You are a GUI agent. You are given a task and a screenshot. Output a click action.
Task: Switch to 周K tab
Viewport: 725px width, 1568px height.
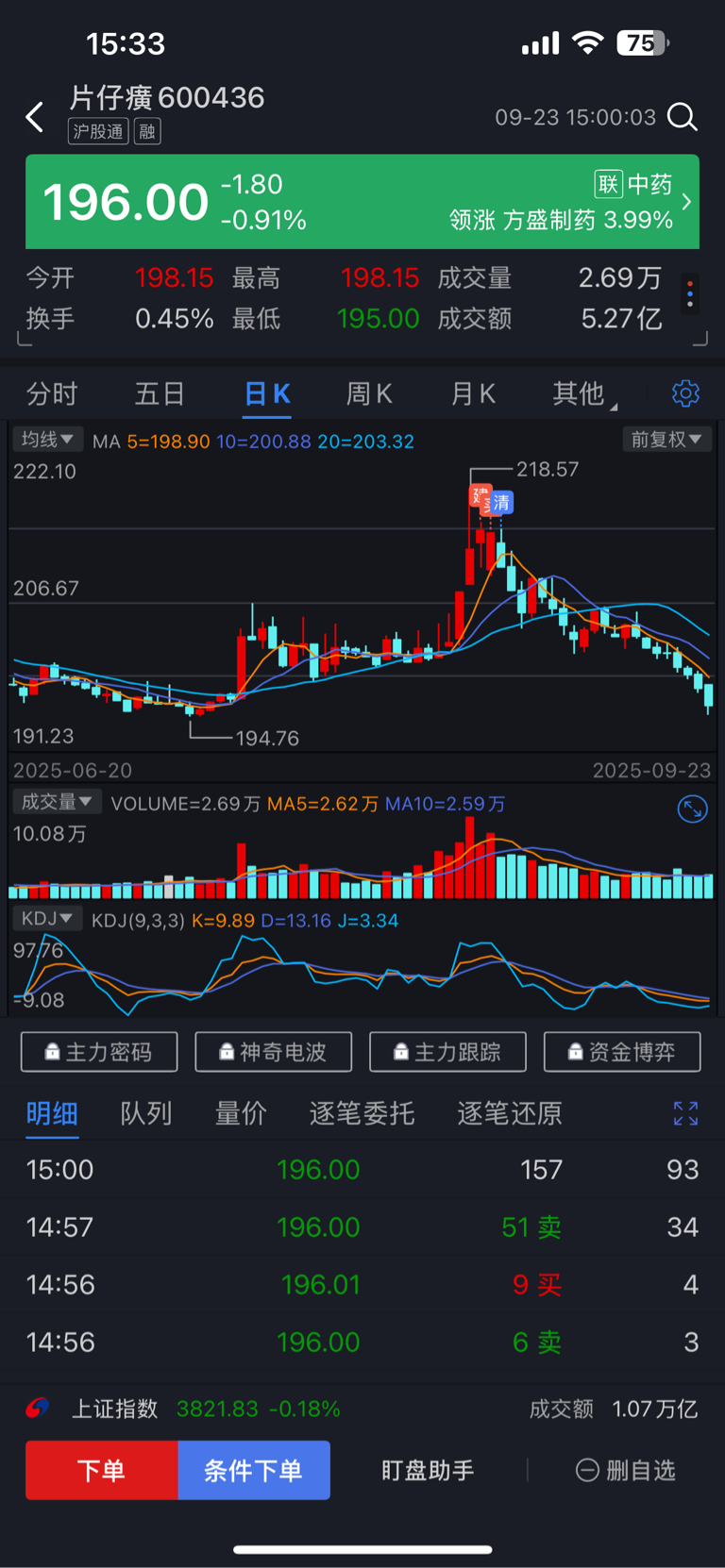point(369,393)
